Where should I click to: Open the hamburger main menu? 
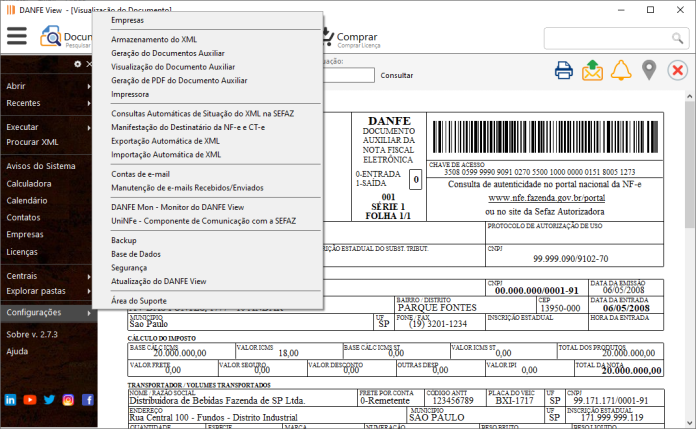pos(17,36)
